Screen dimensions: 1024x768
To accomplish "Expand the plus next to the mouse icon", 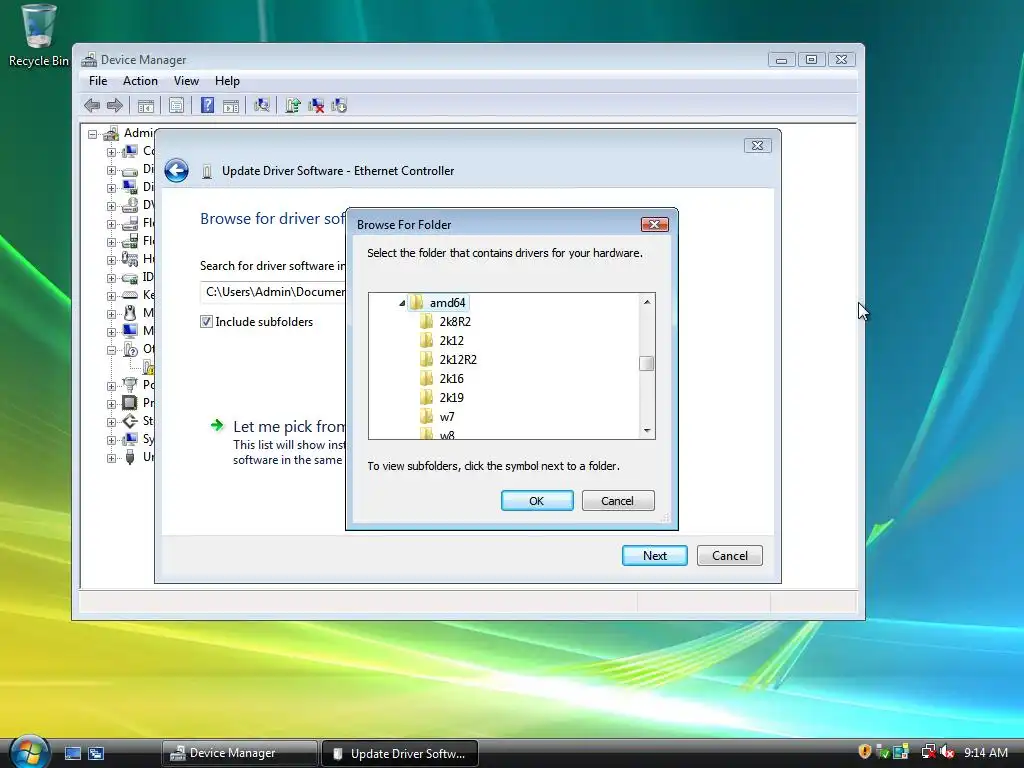I will [x=111, y=313].
